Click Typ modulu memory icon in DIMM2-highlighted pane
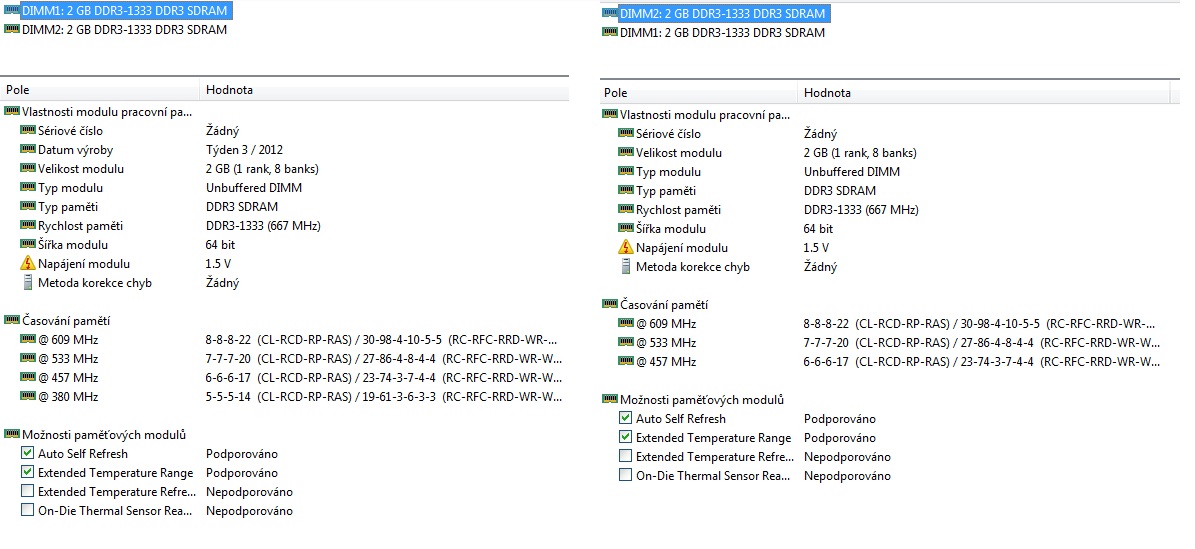 pos(626,172)
